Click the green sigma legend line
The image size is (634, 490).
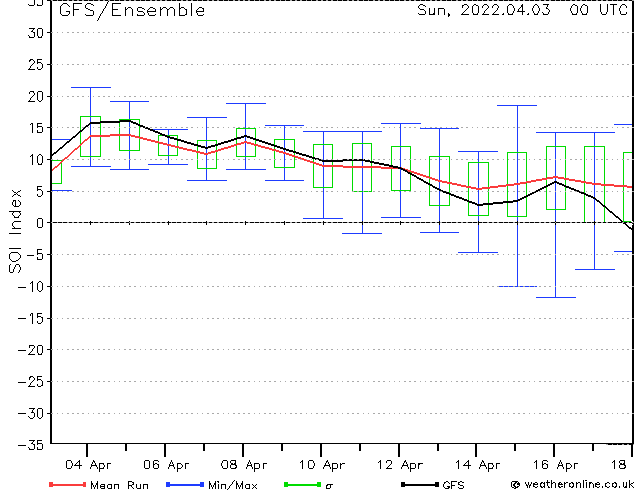(303, 484)
